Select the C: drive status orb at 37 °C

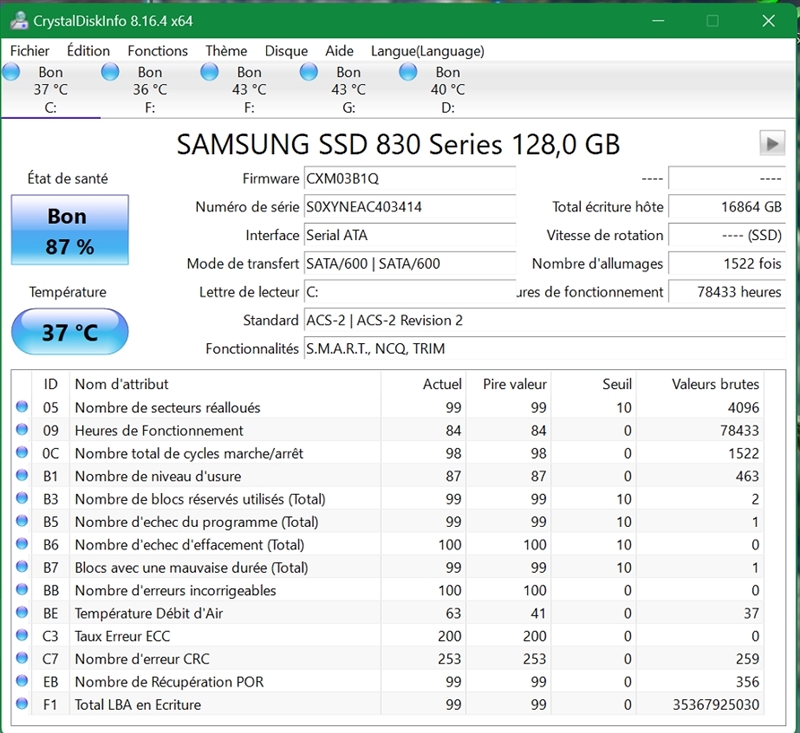coord(12,72)
